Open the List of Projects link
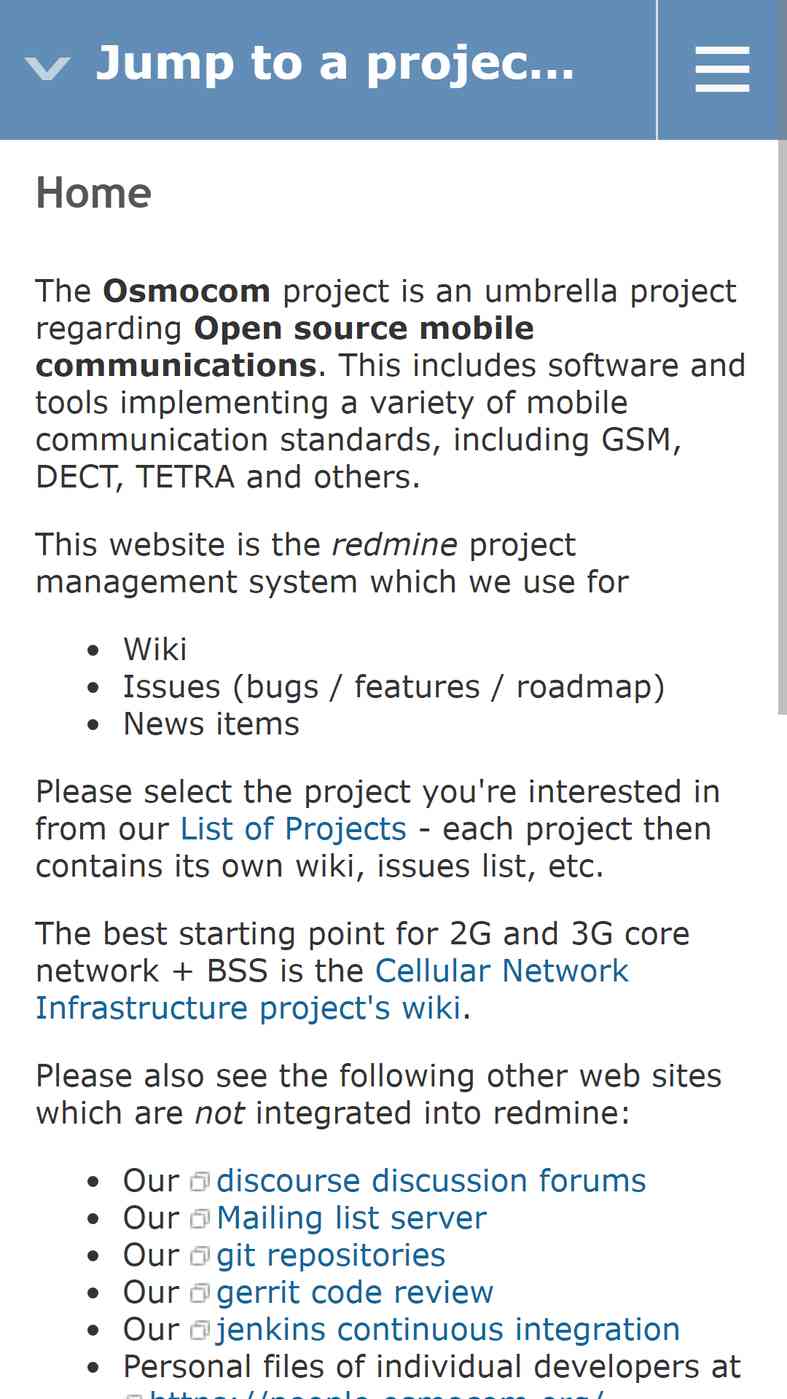Image resolution: width=787 pixels, height=1399 pixels. (x=293, y=829)
